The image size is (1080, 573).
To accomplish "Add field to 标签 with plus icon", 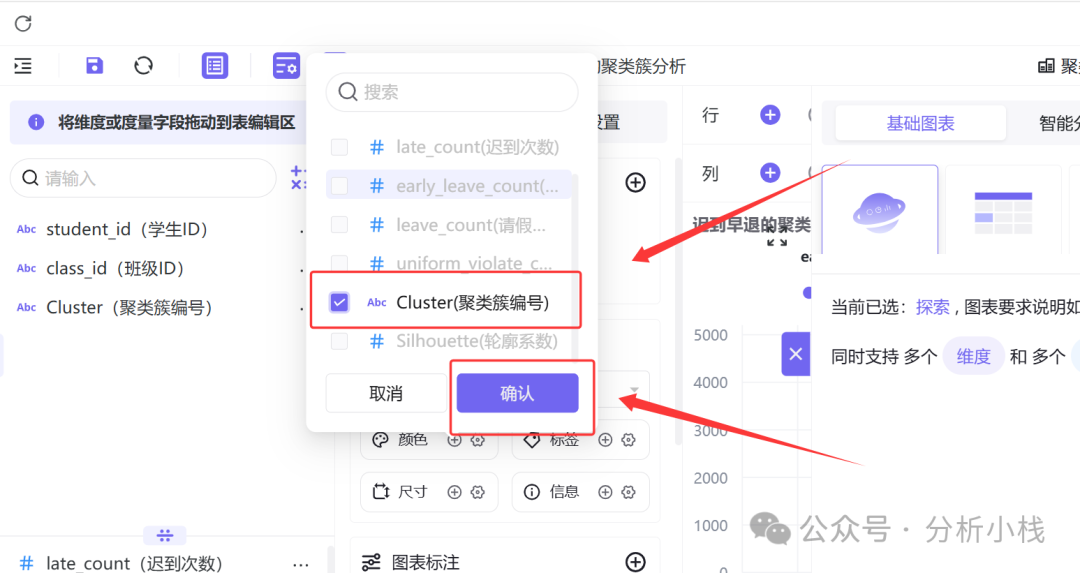I will 605,440.
